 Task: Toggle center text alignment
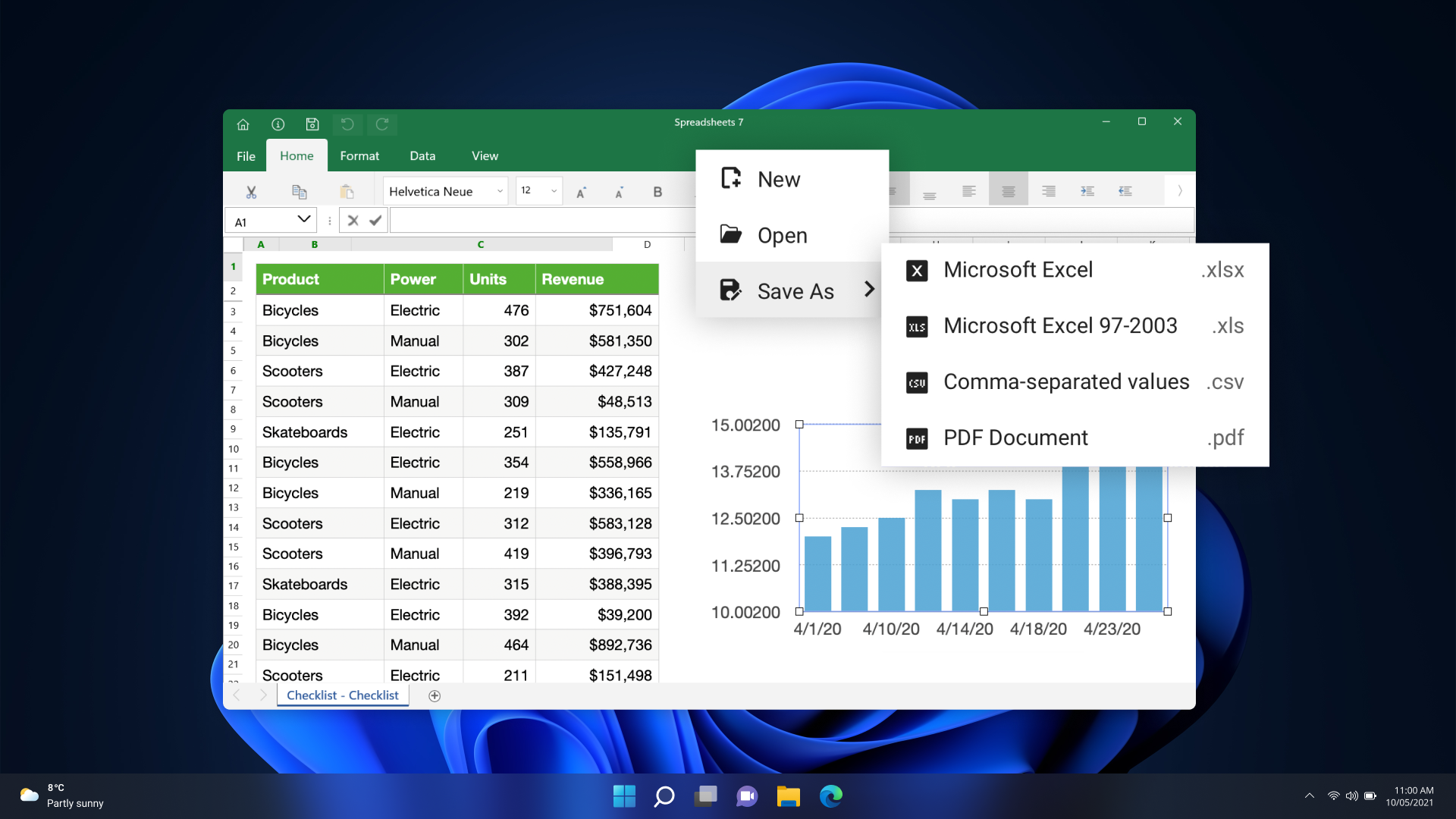1008,191
